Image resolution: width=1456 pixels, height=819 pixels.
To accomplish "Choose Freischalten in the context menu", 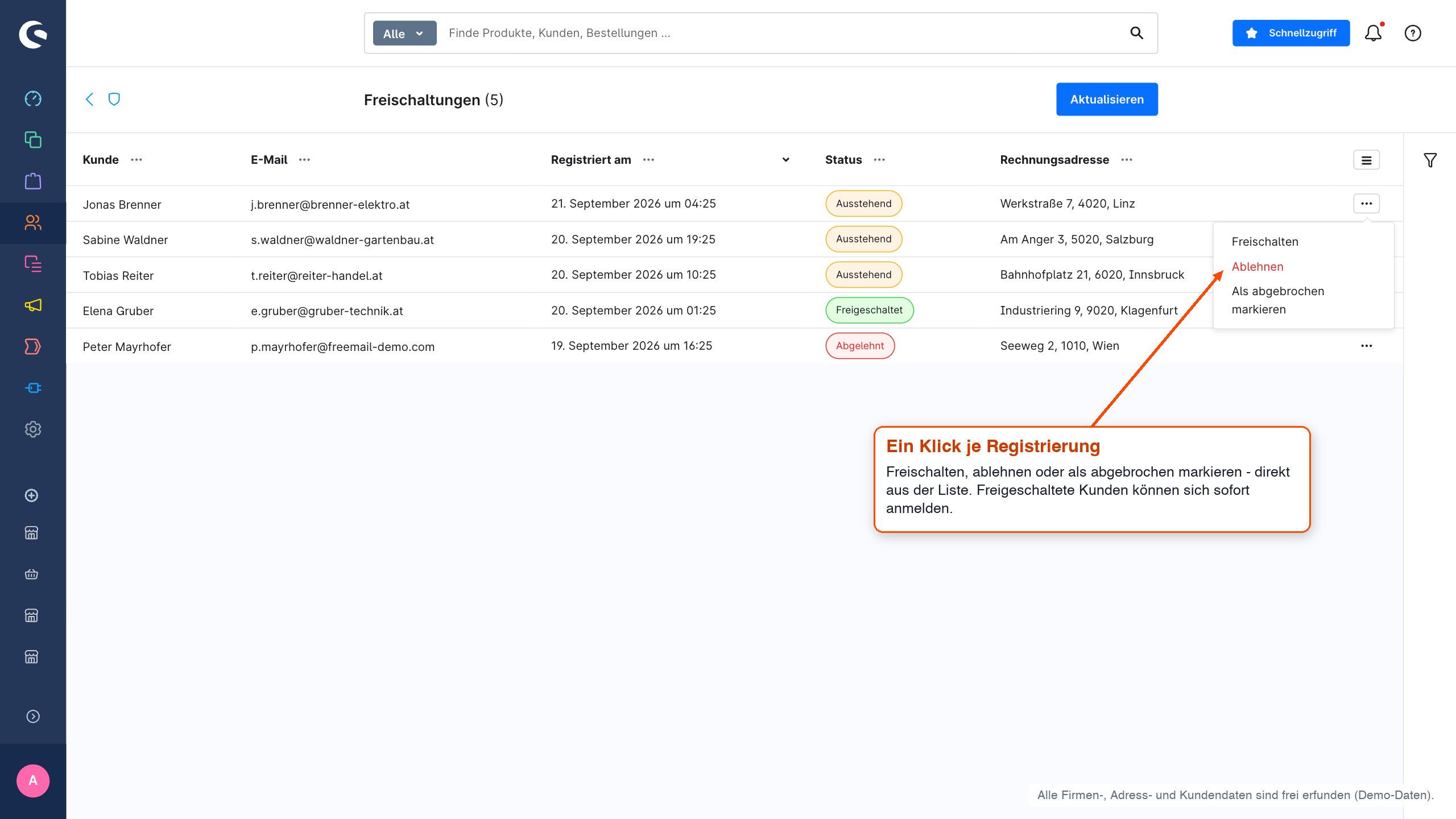I will tap(1265, 242).
